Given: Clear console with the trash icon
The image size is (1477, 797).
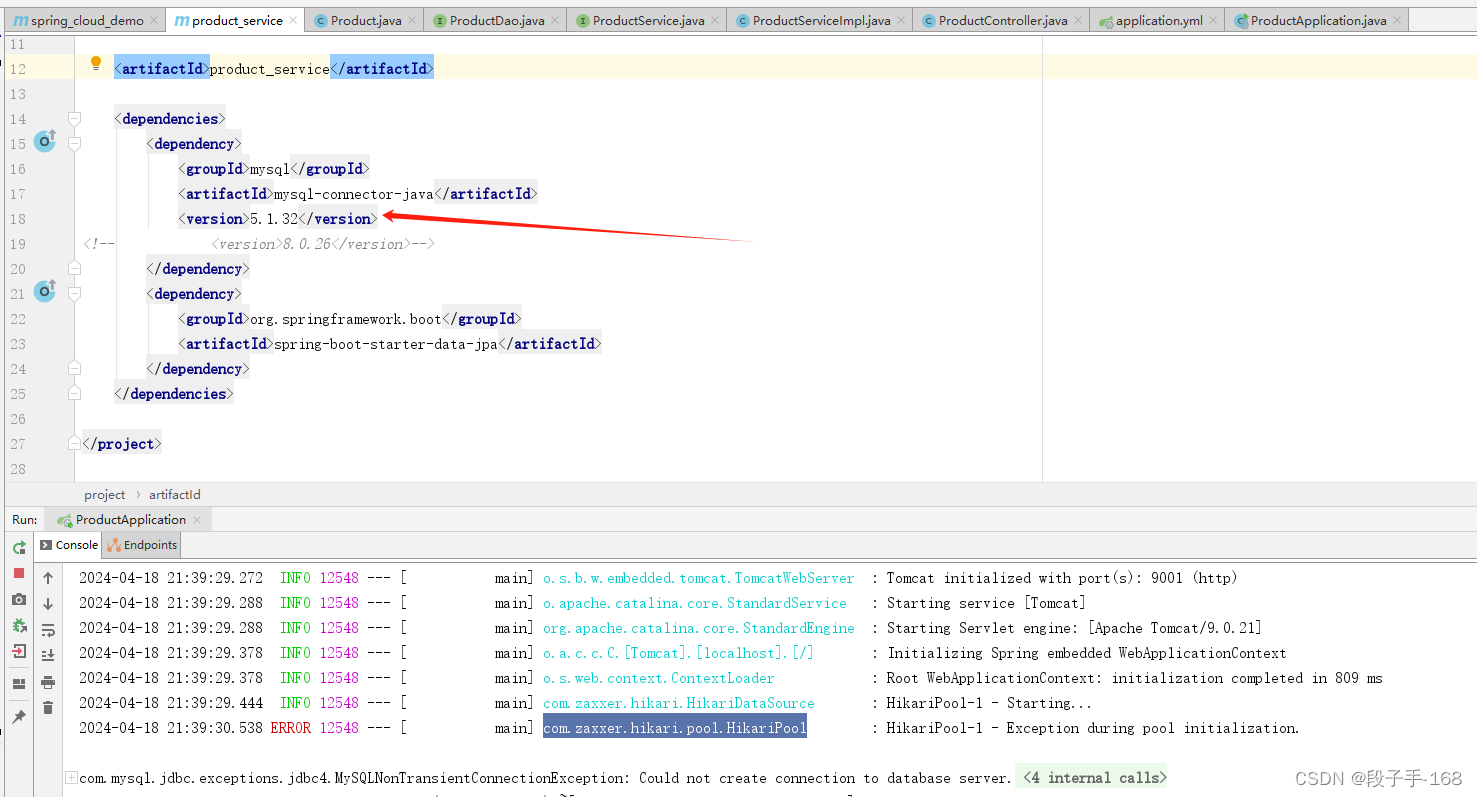Looking at the screenshot, I should point(48,708).
